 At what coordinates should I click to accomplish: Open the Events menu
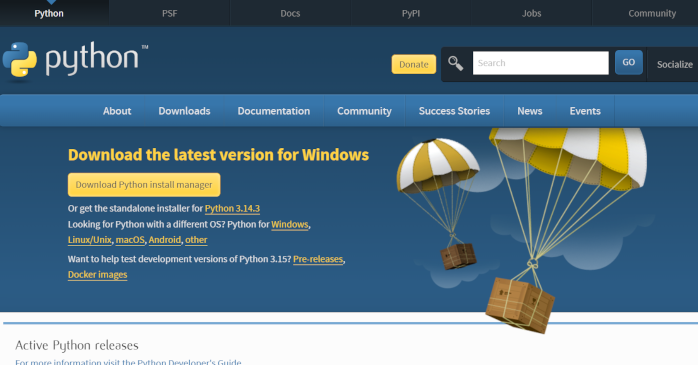585,111
